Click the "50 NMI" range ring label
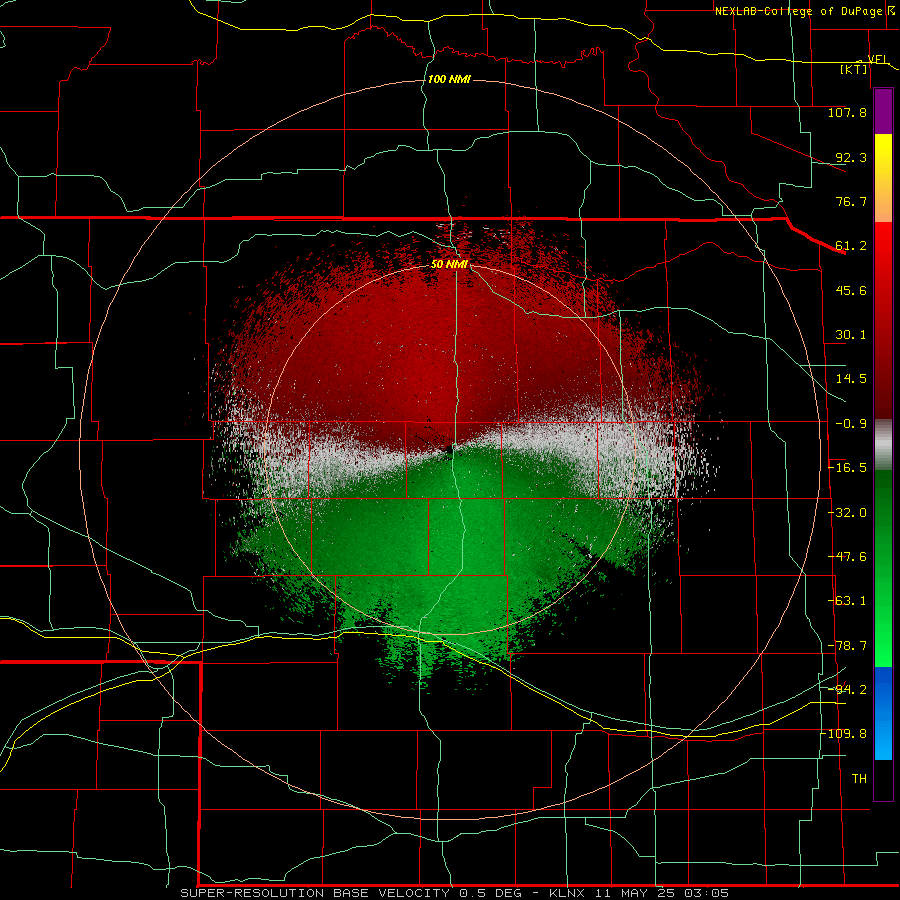900x900 pixels. point(449,264)
